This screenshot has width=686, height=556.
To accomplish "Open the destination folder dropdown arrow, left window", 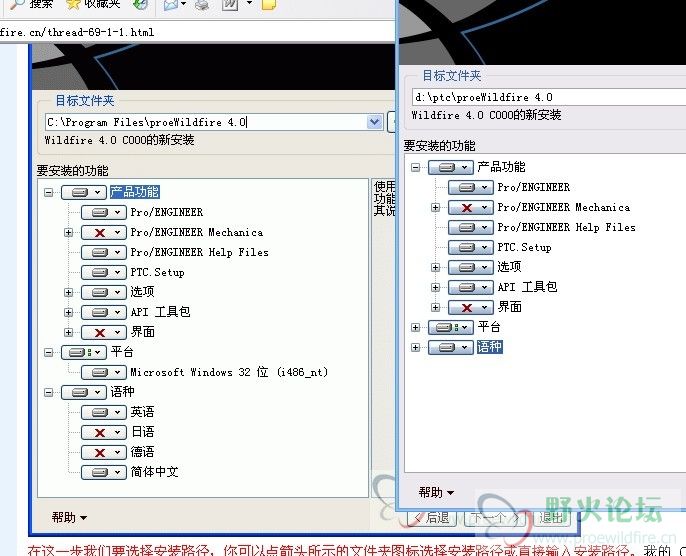I will tap(374, 122).
